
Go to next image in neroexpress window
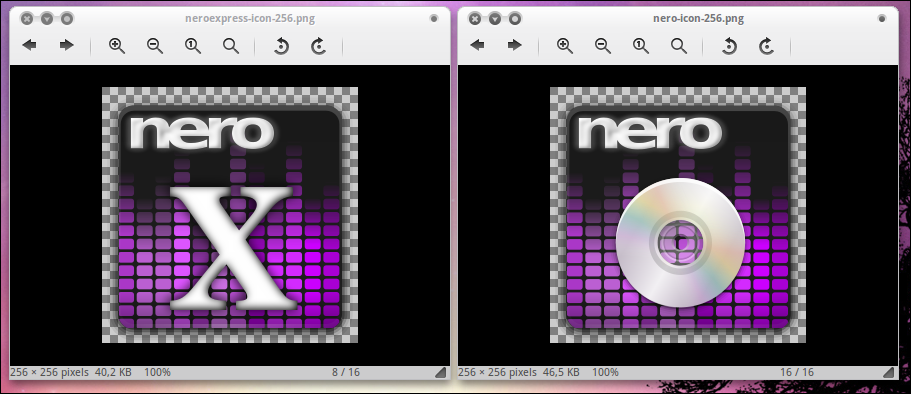67,45
